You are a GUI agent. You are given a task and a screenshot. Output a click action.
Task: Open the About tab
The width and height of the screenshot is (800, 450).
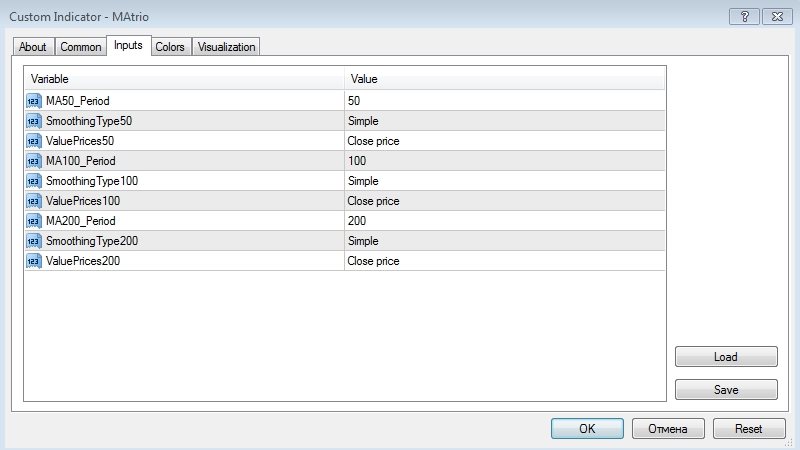pos(33,47)
